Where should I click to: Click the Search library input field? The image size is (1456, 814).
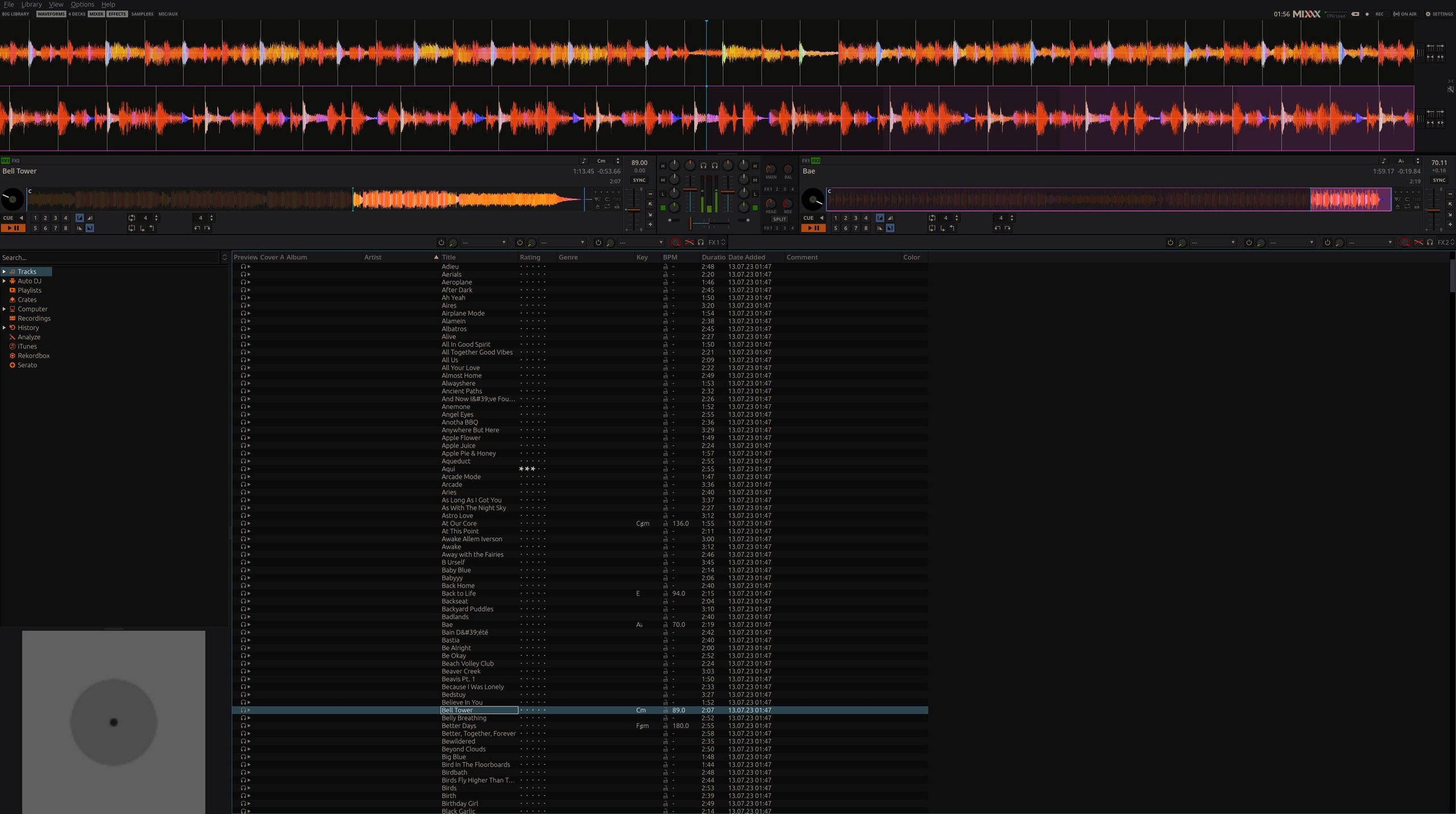(108, 258)
